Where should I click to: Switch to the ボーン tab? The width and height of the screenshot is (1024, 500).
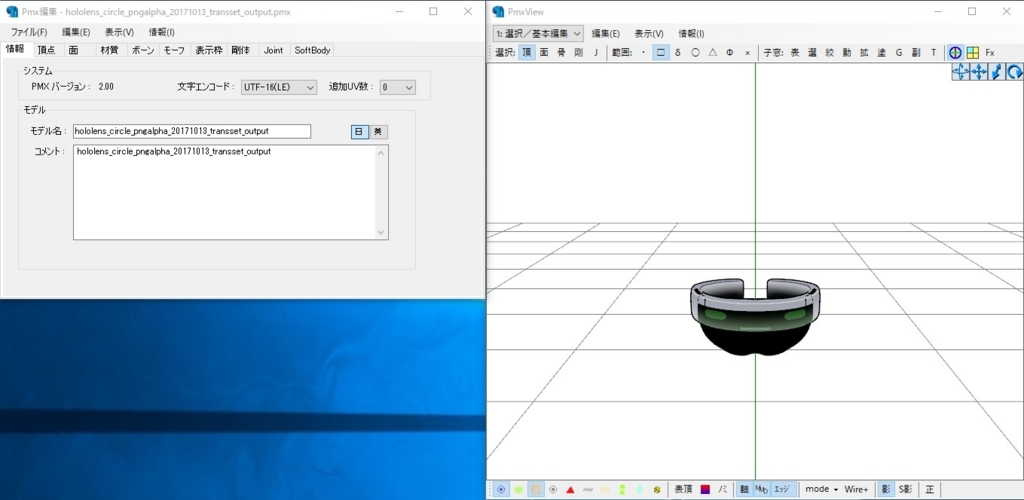pyautogui.click(x=143, y=50)
